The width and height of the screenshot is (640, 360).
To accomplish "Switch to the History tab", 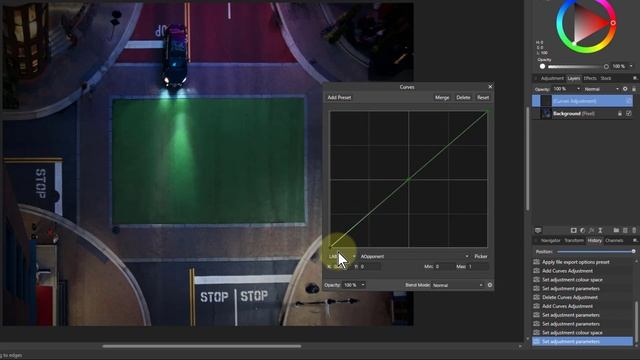I will 594,240.
